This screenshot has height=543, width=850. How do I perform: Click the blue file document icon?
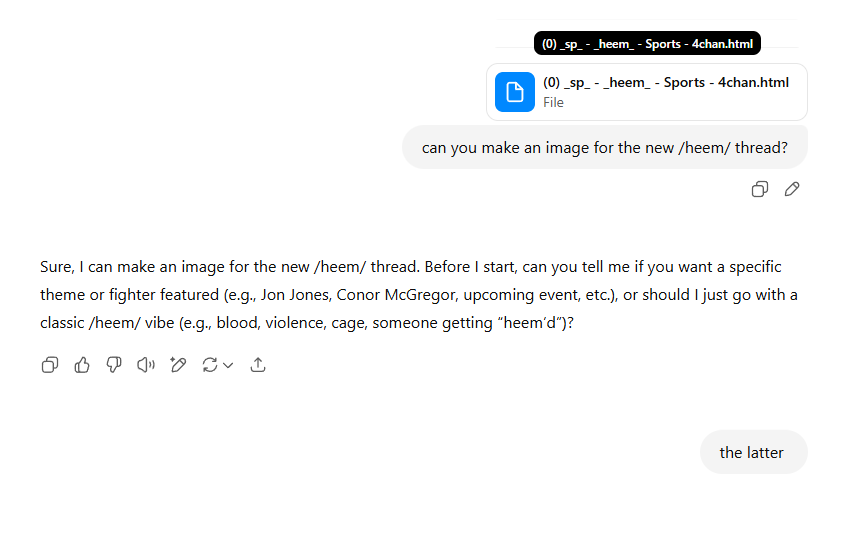(514, 92)
